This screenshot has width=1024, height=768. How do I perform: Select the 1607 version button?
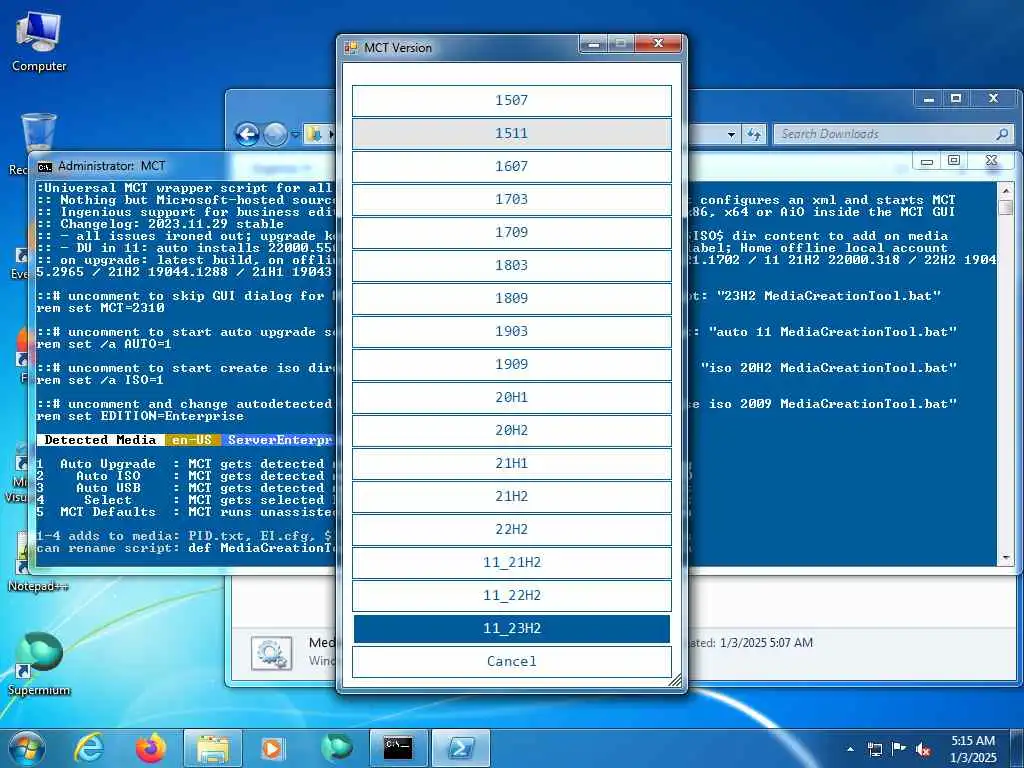pos(511,167)
